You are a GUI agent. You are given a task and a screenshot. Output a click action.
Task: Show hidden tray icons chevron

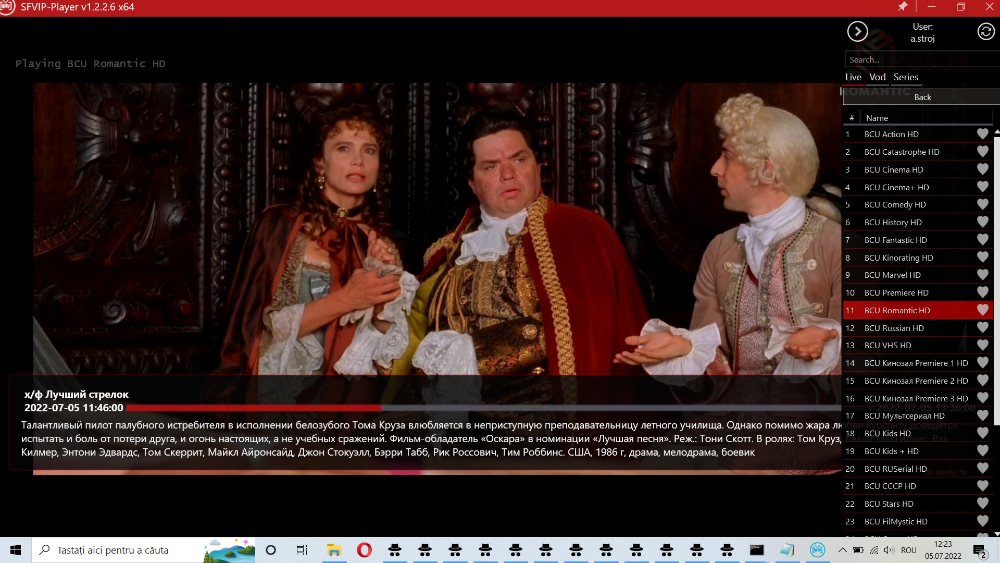(x=842, y=550)
